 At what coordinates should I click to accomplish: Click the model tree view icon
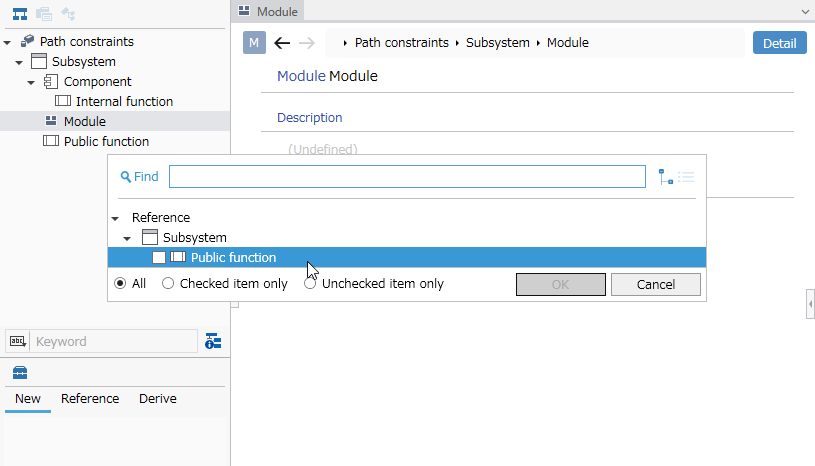click(x=20, y=14)
